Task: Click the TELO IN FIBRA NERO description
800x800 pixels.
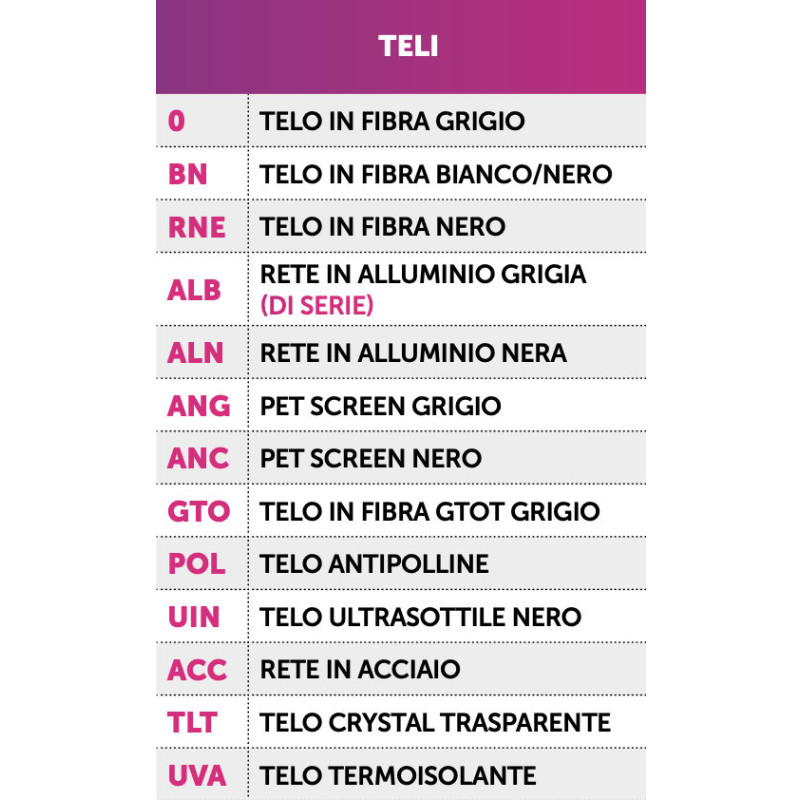Action: (383, 227)
